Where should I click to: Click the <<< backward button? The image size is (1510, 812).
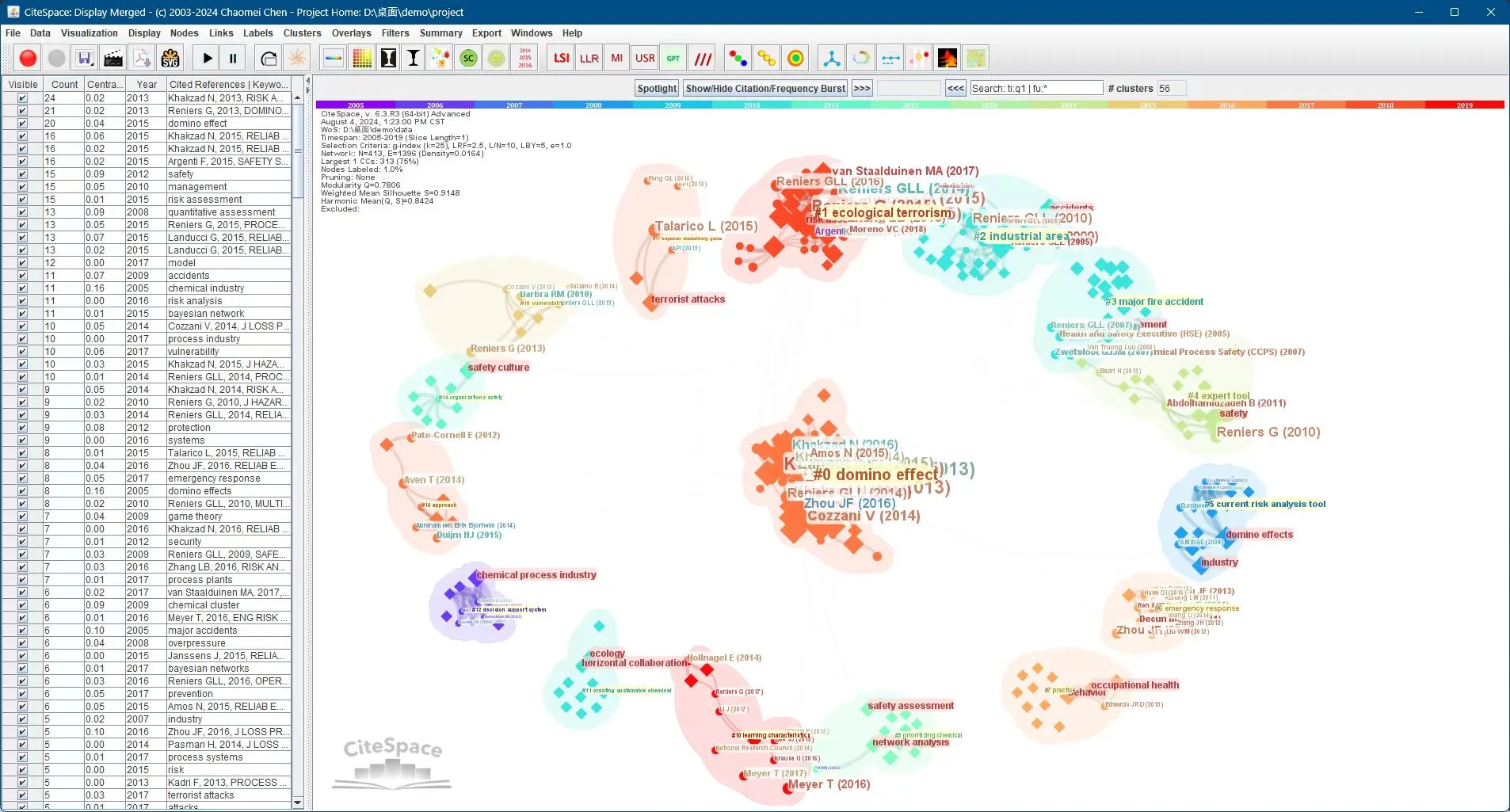(x=956, y=89)
